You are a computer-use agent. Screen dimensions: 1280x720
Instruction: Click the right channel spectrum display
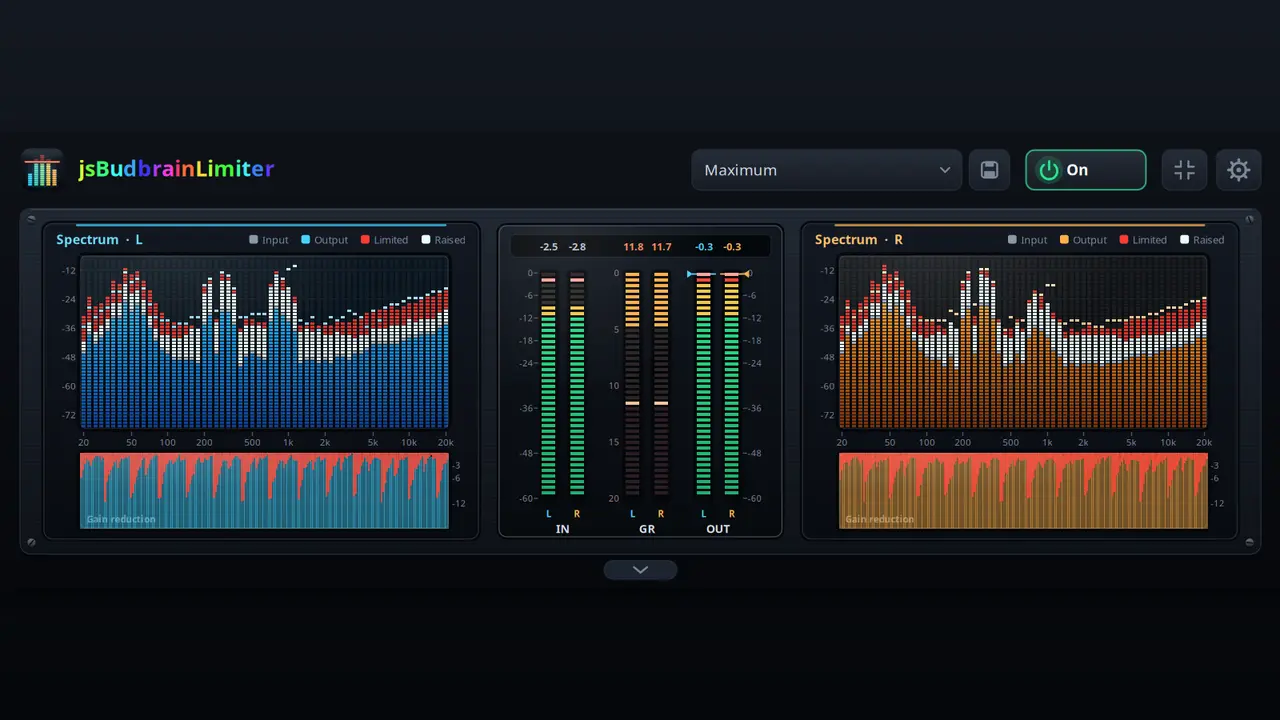coord(1023,342)
